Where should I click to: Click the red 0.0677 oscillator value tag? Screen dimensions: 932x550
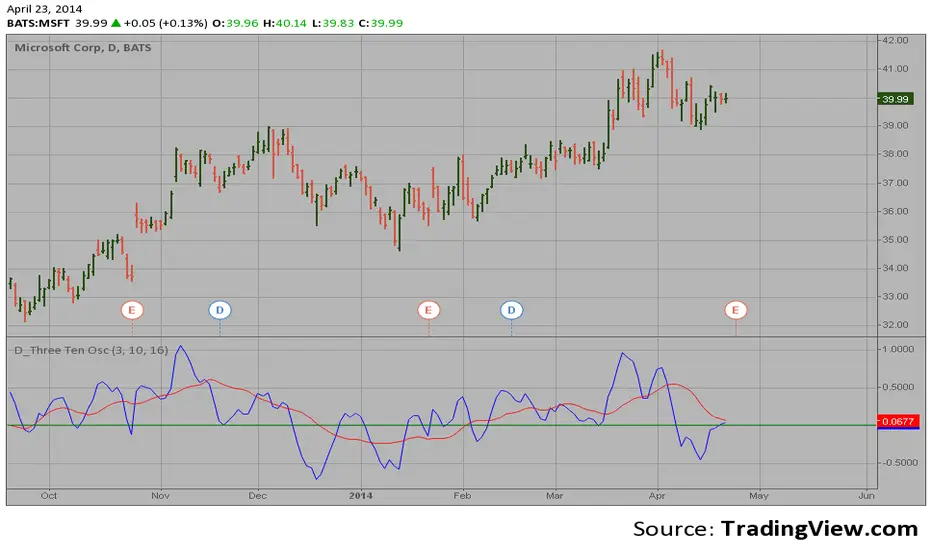(x=898, y=421)
